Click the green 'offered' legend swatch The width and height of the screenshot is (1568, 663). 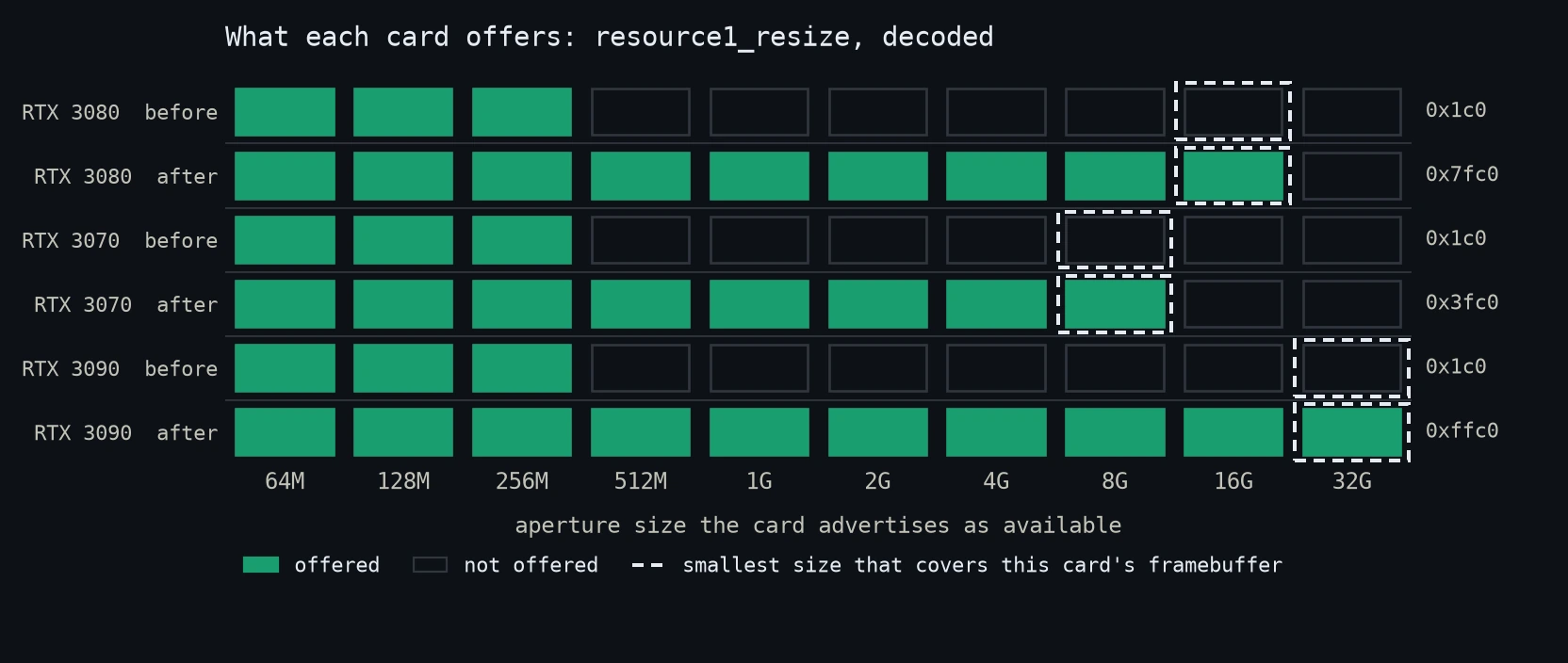coord(261,565)
